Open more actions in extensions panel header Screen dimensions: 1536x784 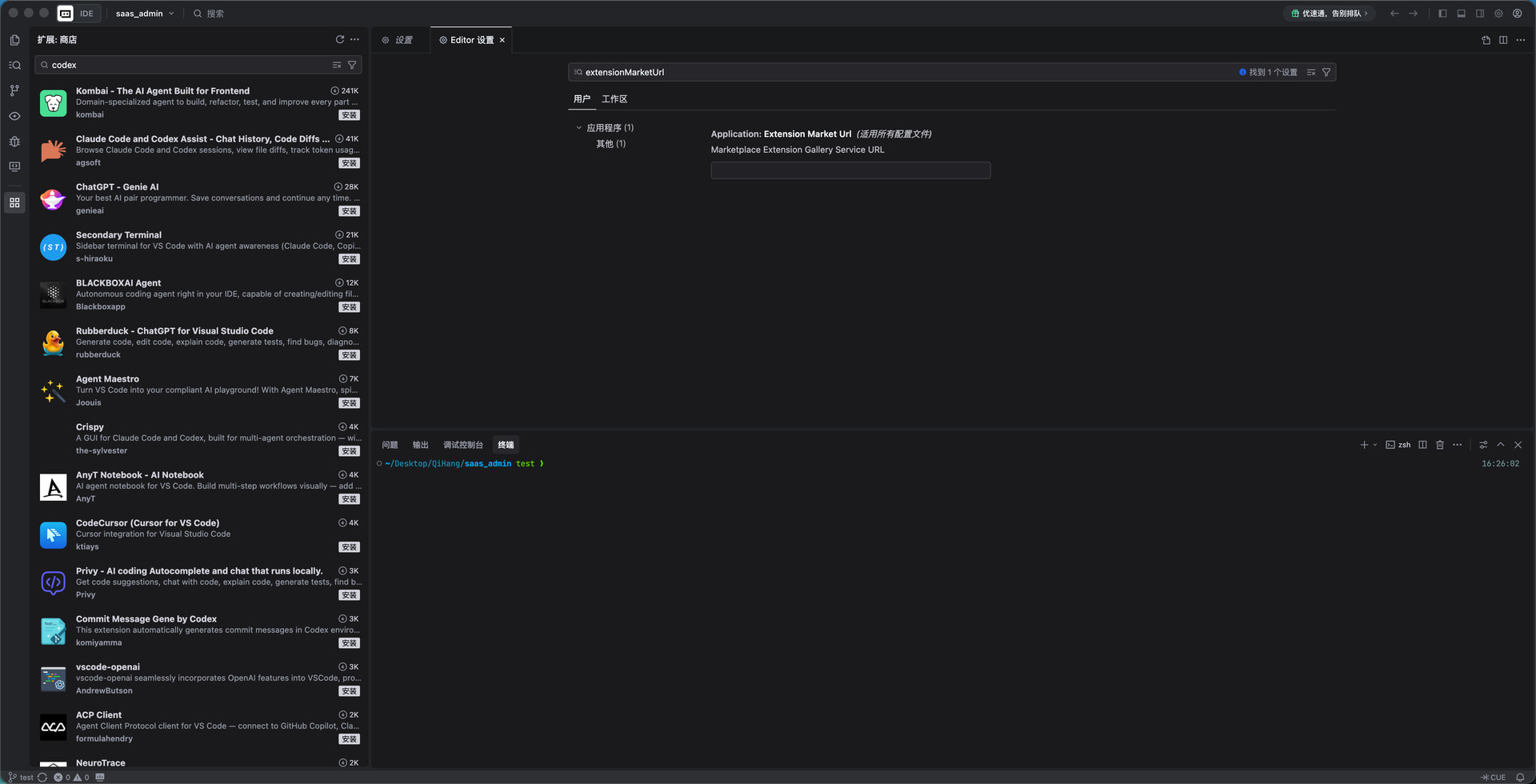coord(355,39)
